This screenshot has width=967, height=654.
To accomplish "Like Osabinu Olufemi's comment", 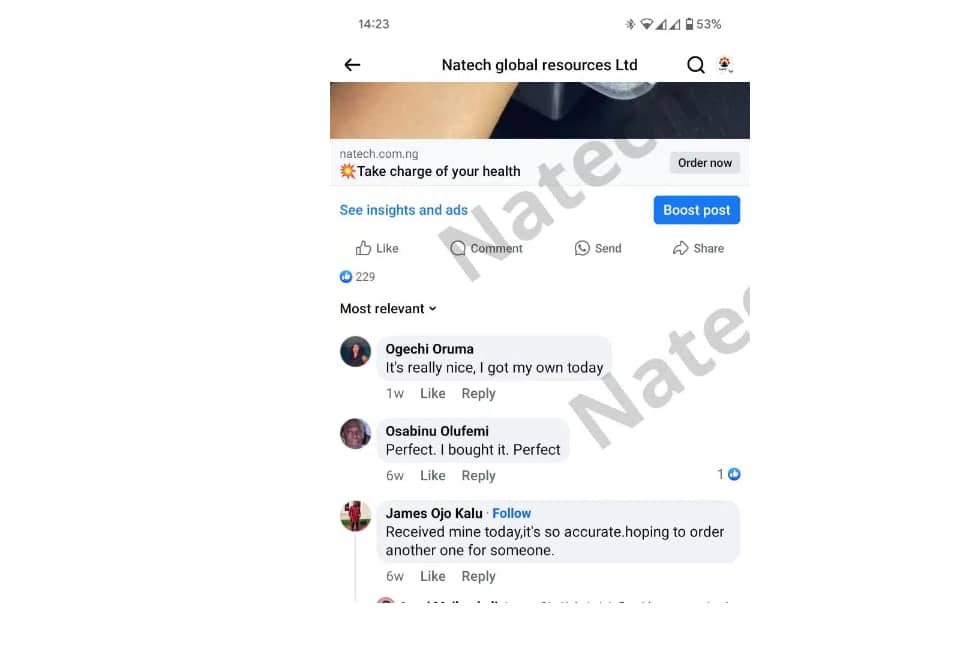I will pos(432,476).
